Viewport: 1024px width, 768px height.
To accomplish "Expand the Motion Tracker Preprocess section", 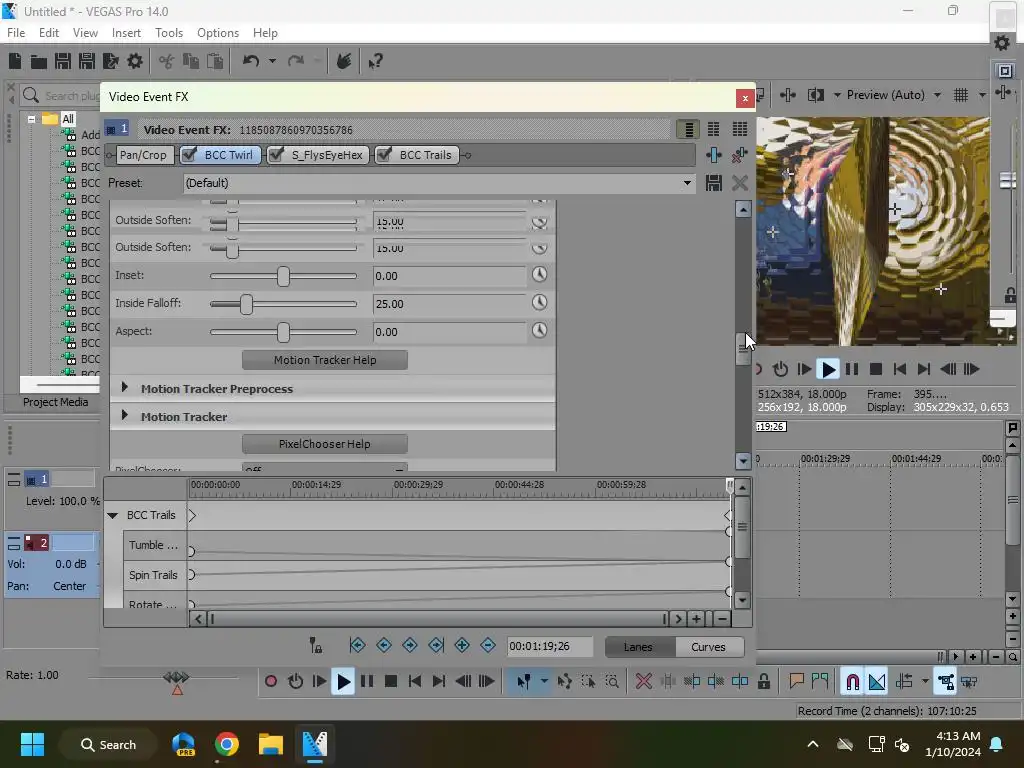I will [x=125, y=388].
